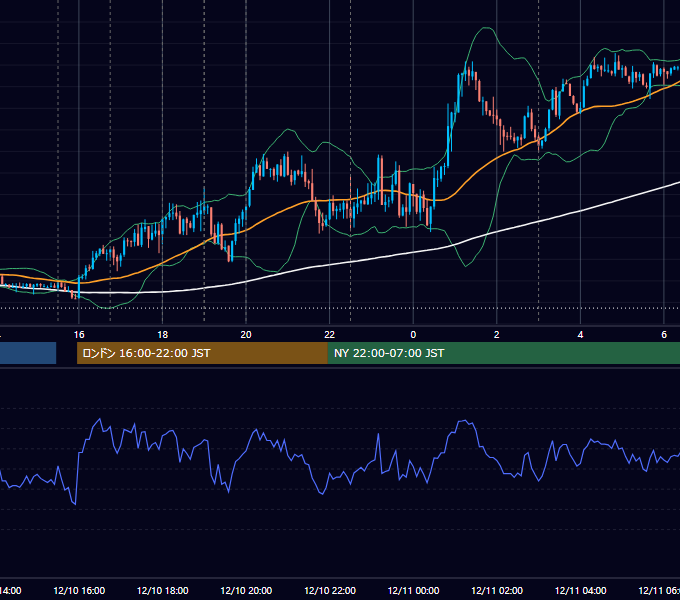Click the 12/10 22:00 date label
This screenshot has height=600, width=680.
pos(330,590)
